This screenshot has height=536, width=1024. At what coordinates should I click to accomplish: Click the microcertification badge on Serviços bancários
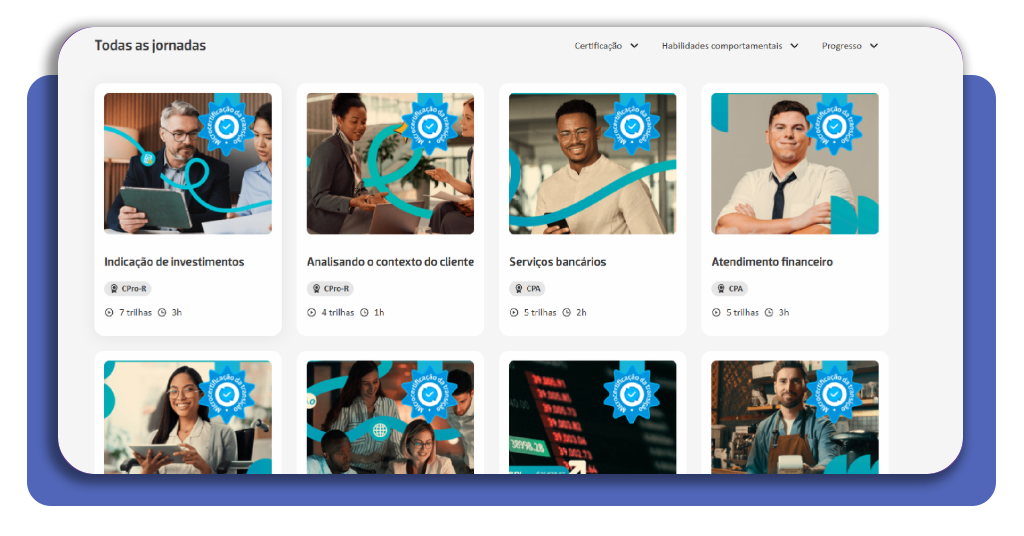(x=632, y=127)
